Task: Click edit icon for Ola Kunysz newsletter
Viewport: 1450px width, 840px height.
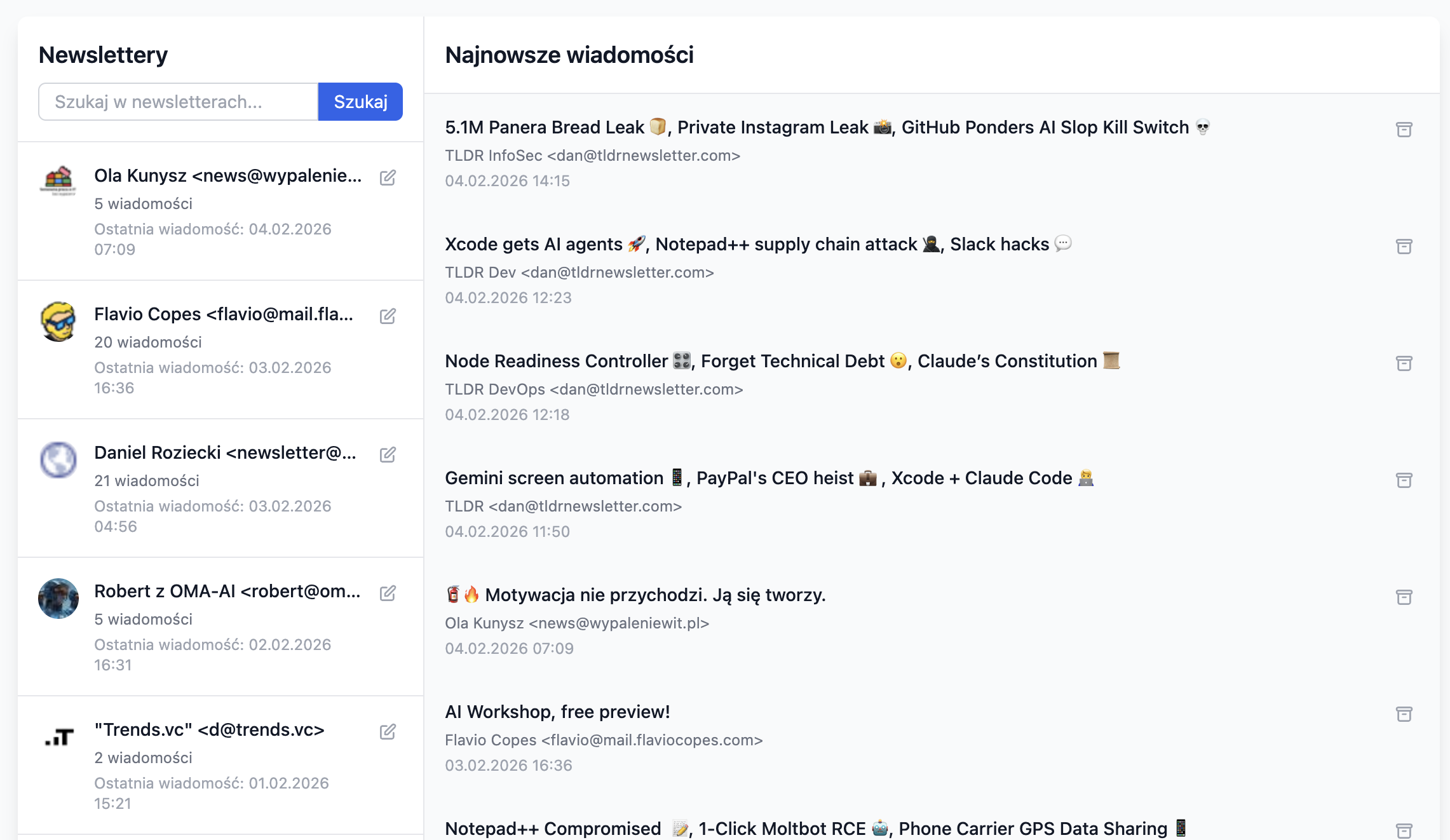Action: [x=388, y=177]
